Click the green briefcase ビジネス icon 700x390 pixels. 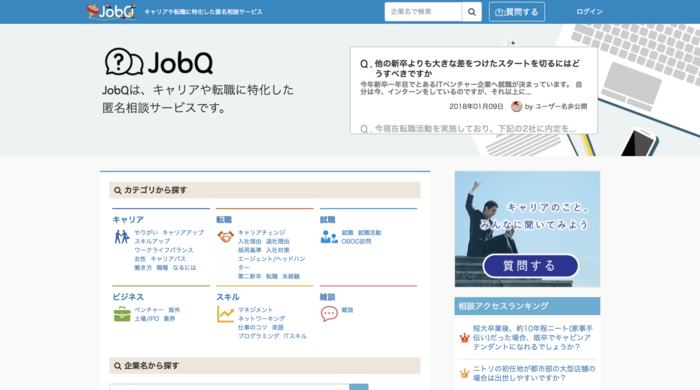122,314
